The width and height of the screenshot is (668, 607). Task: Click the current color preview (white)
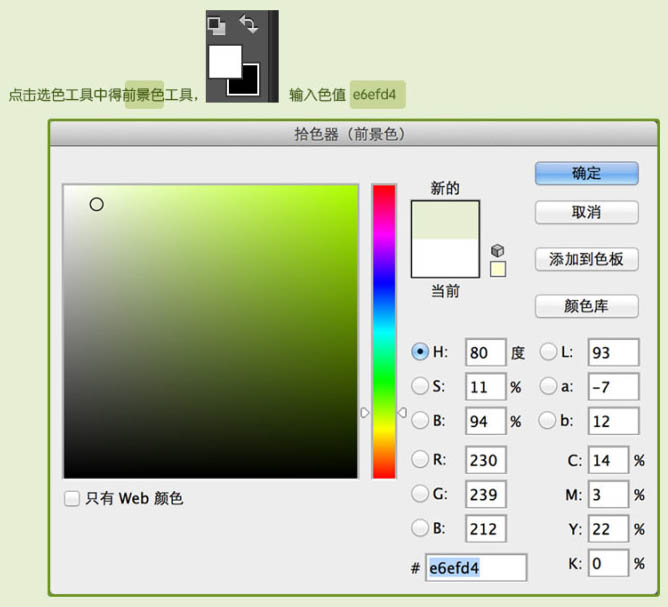pos(445,258)
